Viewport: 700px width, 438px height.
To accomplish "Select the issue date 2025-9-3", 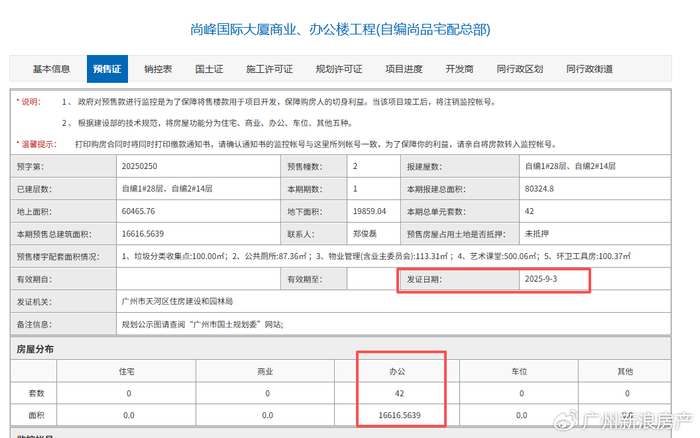I will point(541,279).
